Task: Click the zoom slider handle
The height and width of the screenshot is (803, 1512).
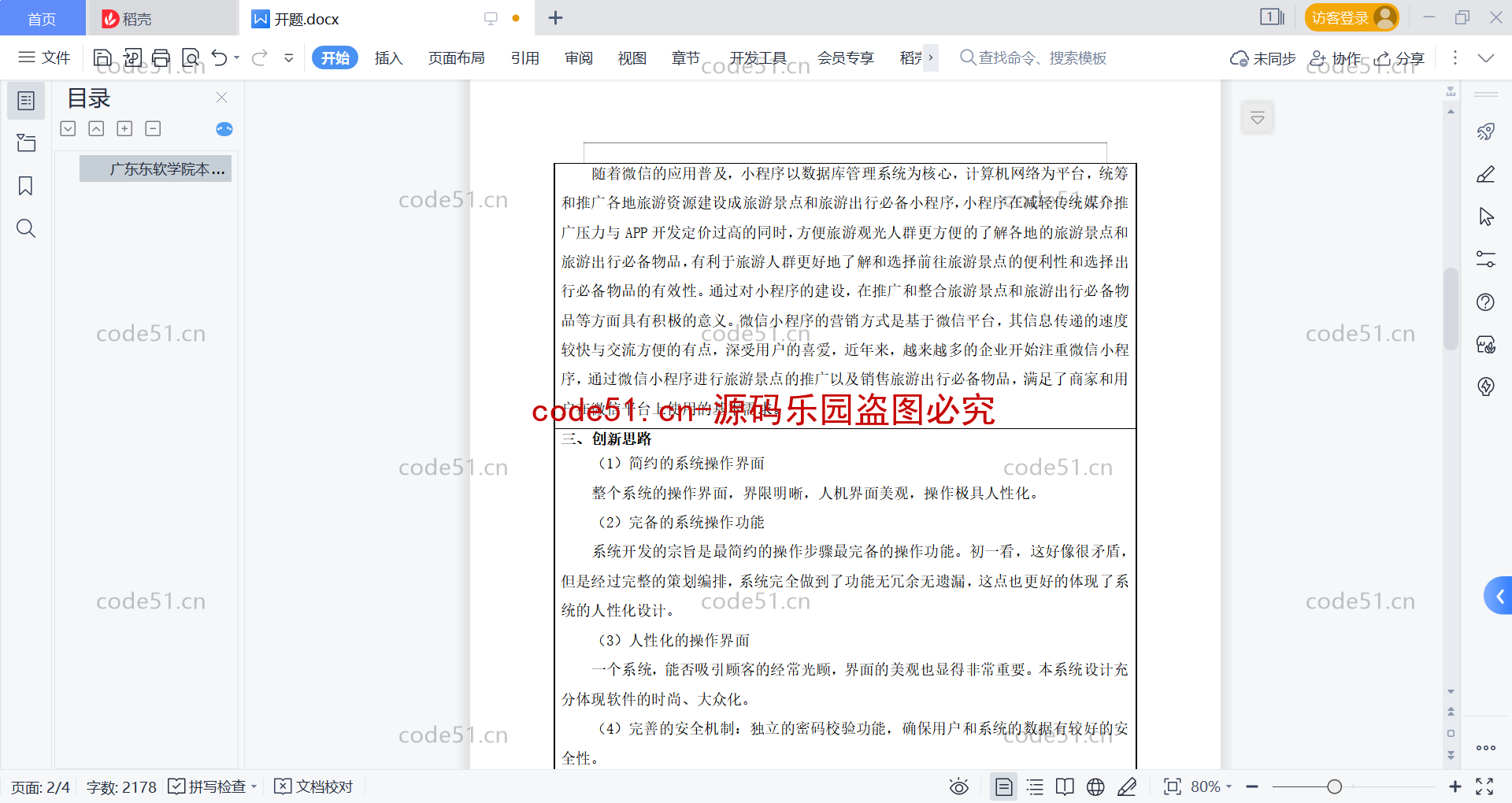Action: click(x=1334, y=786)
